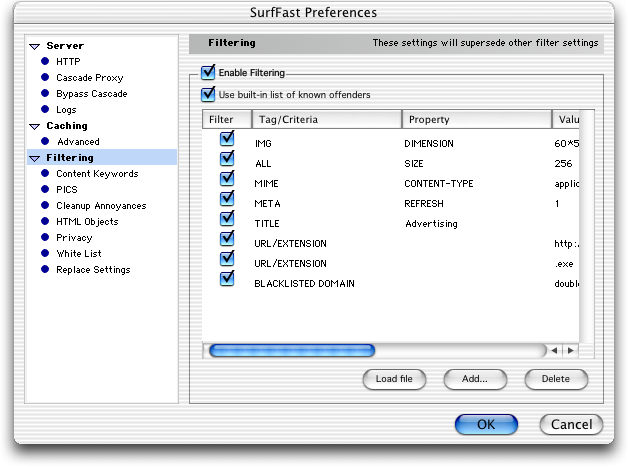Uncheck the META REFRESH filter row
The height and width of the screenshot is (467, 628).
(227, 199)
